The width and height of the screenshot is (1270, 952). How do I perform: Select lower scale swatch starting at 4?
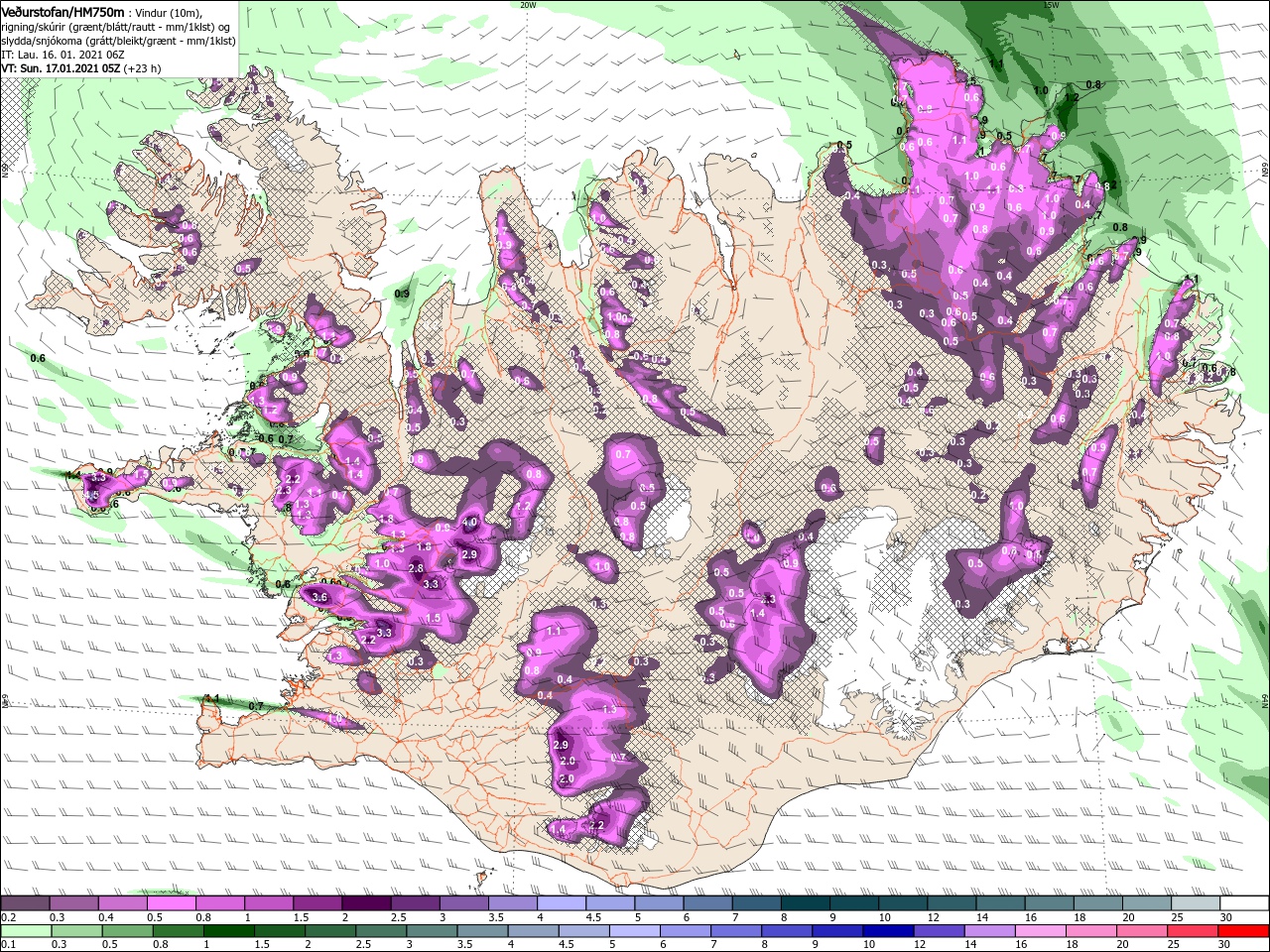coord(534,931)
